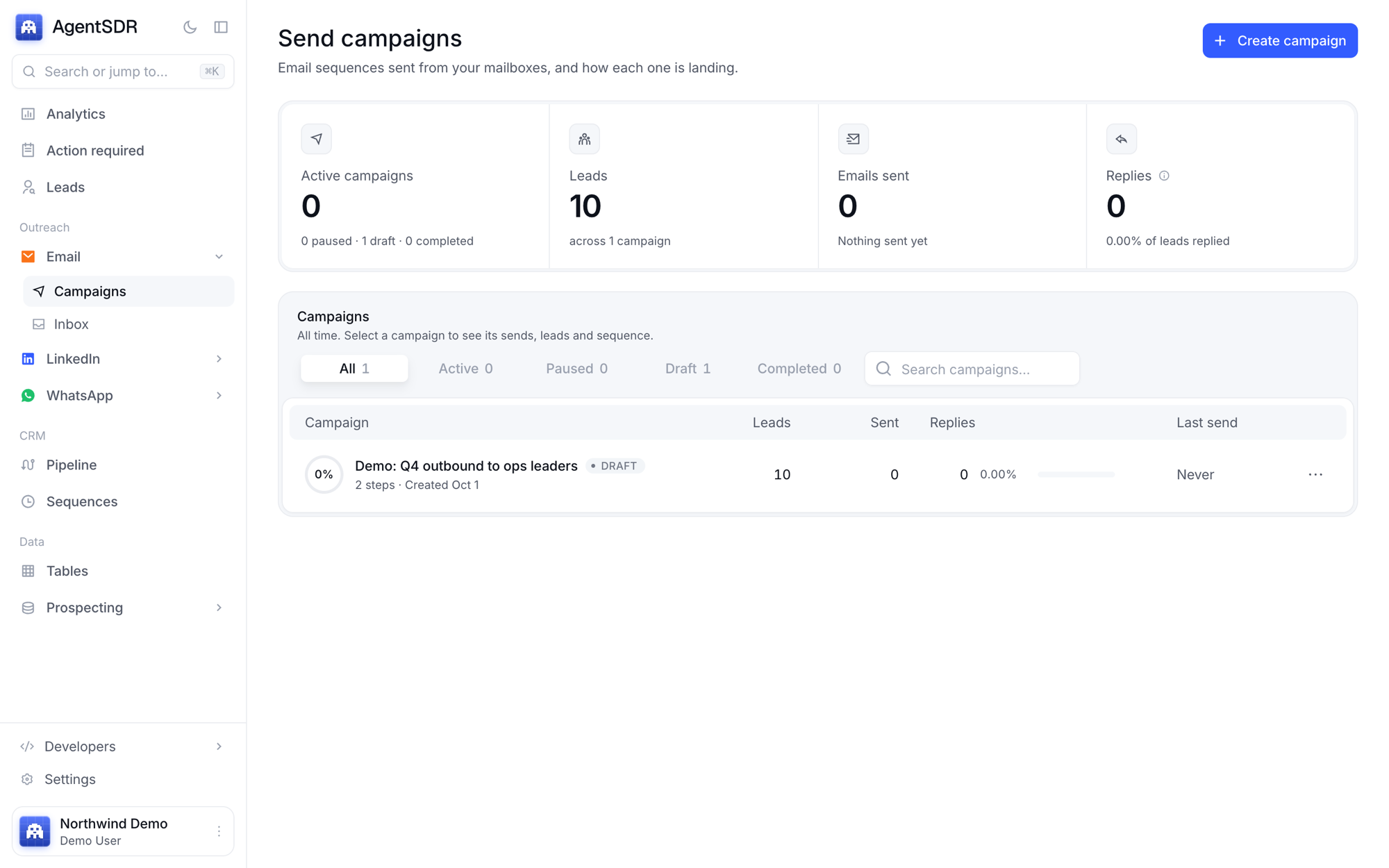Open Settings from the sidebar

(123, 779)
